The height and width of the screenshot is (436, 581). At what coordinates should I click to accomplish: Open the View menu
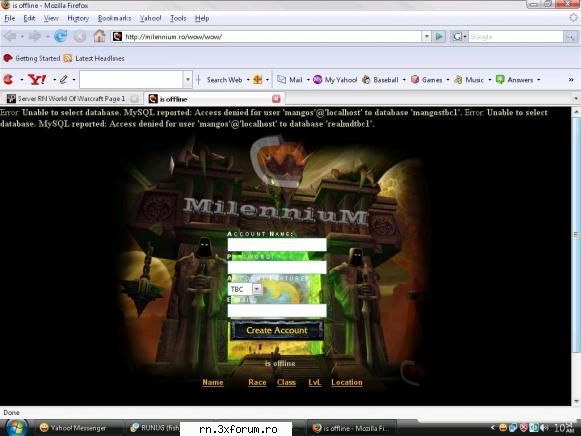pos(51,18)
